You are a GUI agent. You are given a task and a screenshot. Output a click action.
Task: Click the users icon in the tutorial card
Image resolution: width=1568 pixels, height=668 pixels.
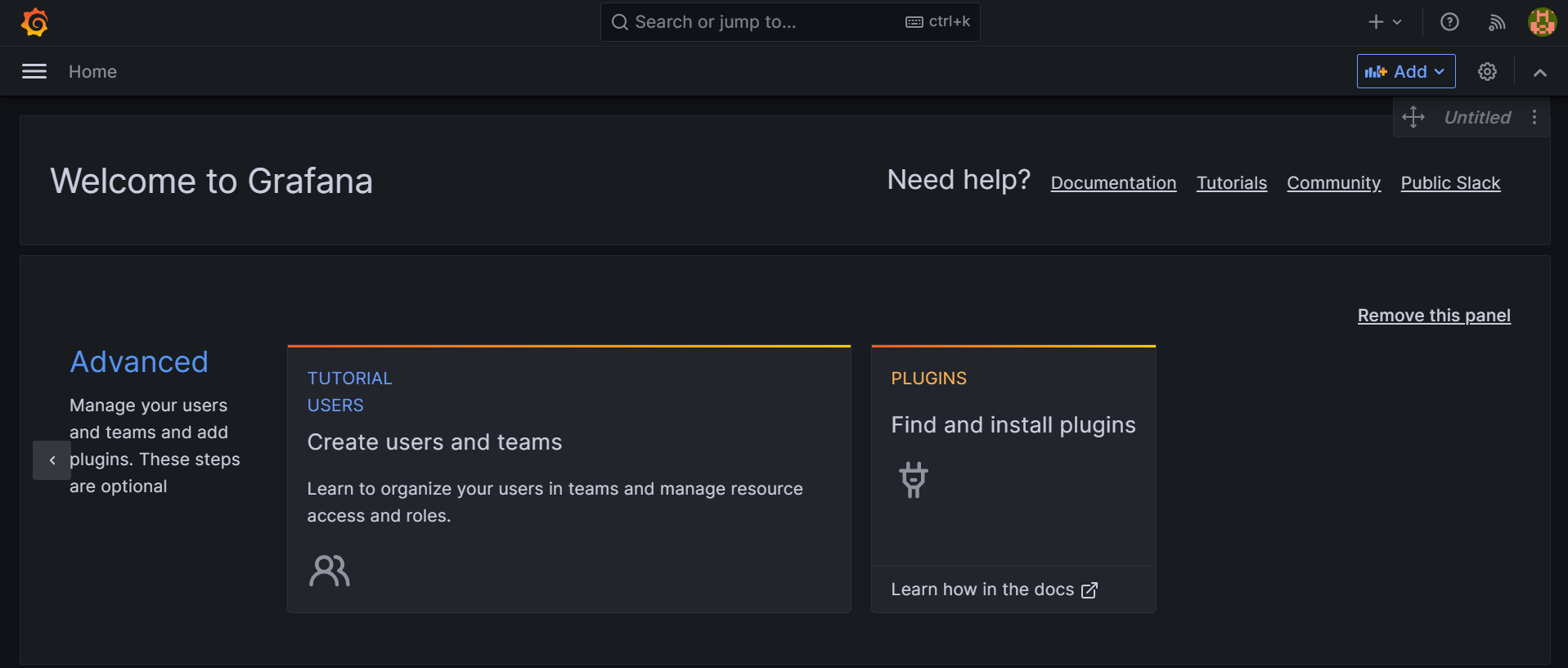(329, 570)
